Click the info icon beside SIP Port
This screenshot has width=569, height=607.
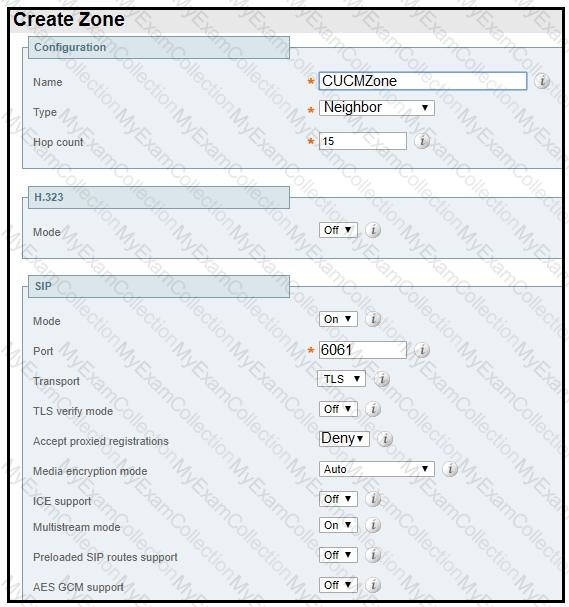(422, 350)
